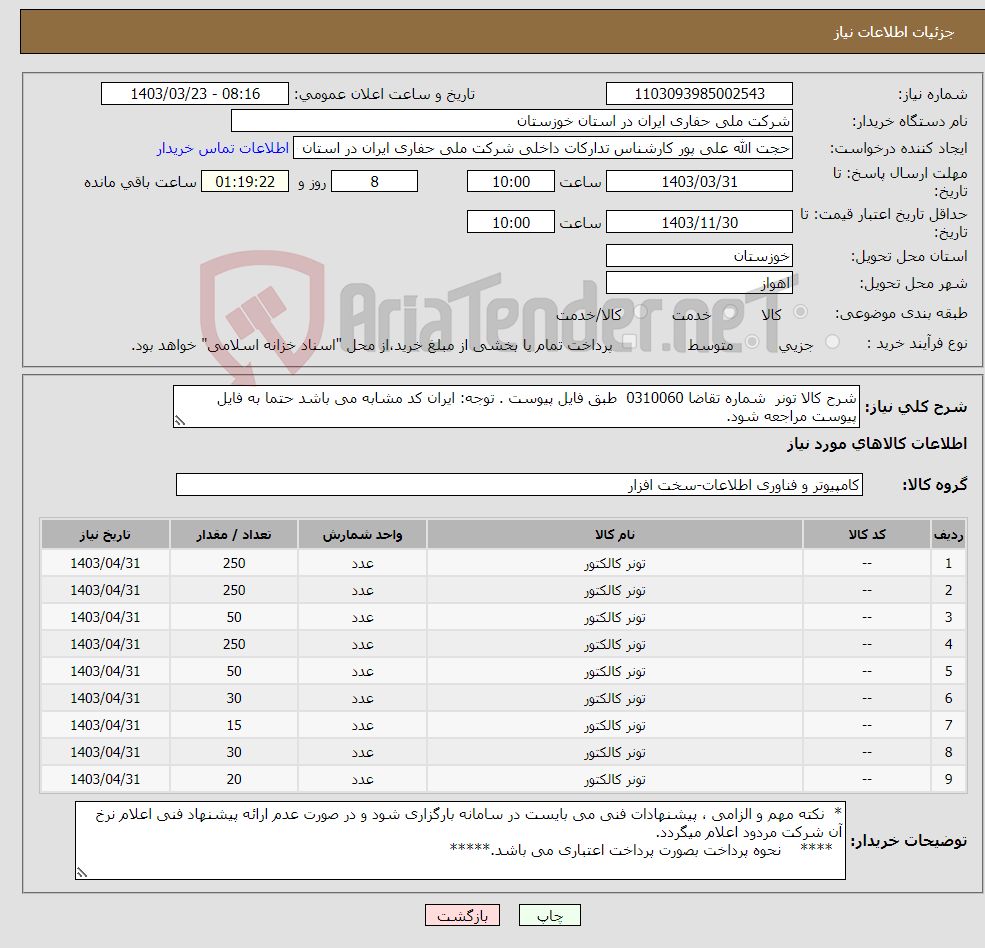This screenshot has height=948, width=985.
Task: Click the goods group field کامپیوتر و فناوری
Action: tap(520, 485)
